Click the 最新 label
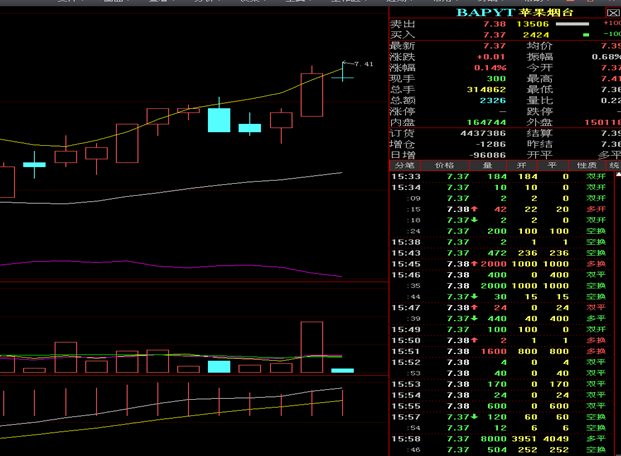621x456 pixels. coord(402,46)
